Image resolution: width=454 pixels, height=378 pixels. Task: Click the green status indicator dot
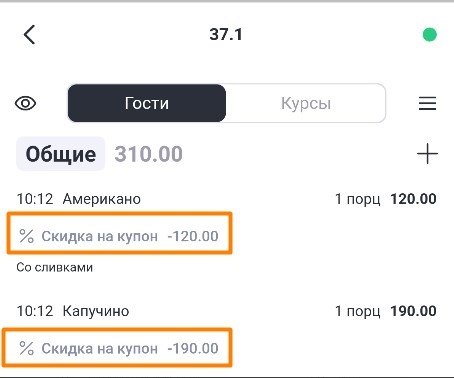(x=430, y=35)
